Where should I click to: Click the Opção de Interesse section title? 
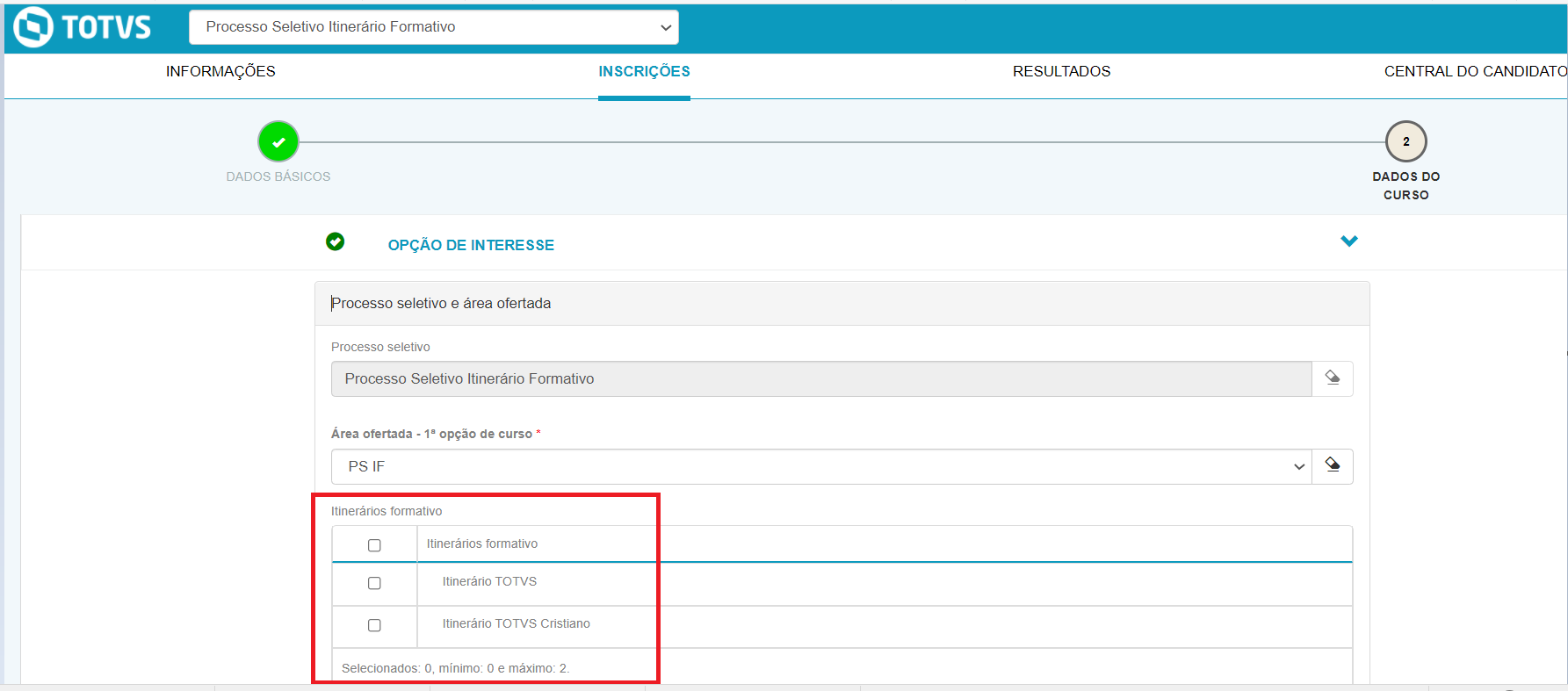point(471,245)
